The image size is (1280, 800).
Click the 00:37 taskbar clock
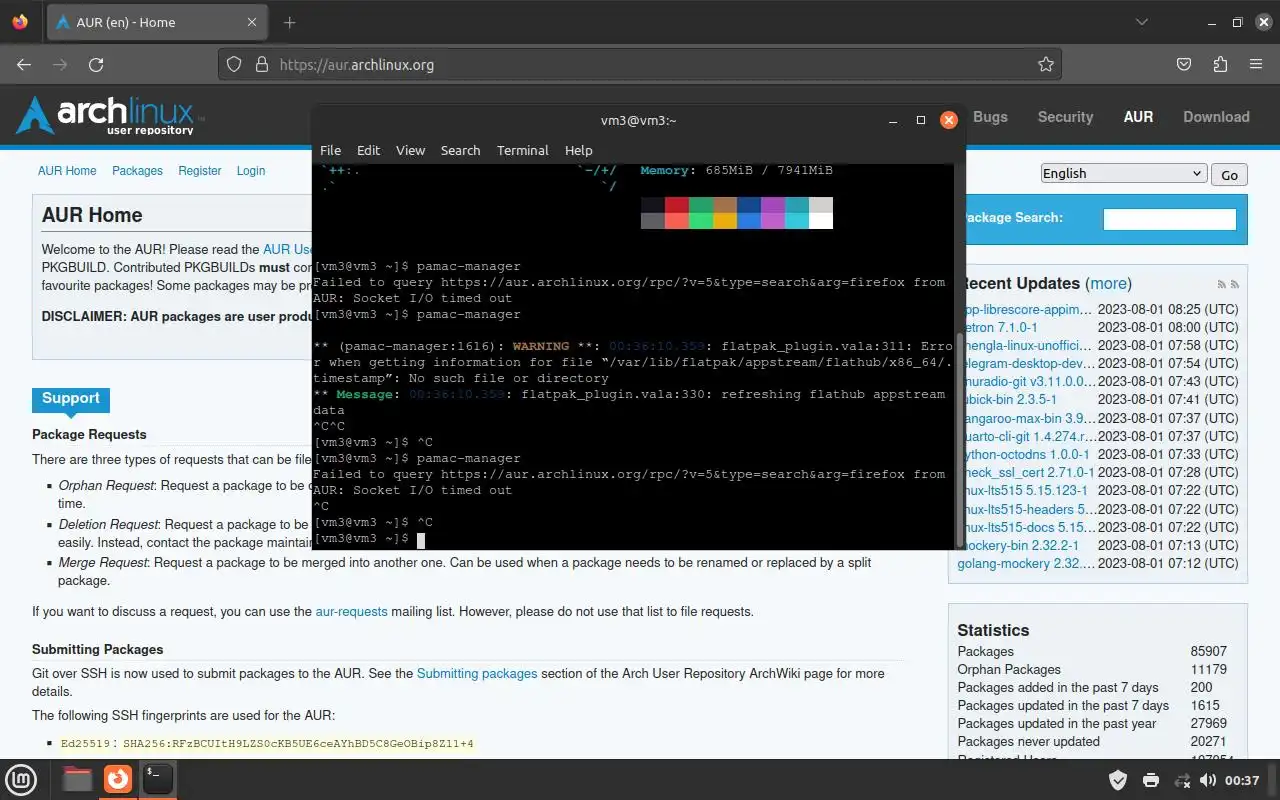tap(1242, 780)
